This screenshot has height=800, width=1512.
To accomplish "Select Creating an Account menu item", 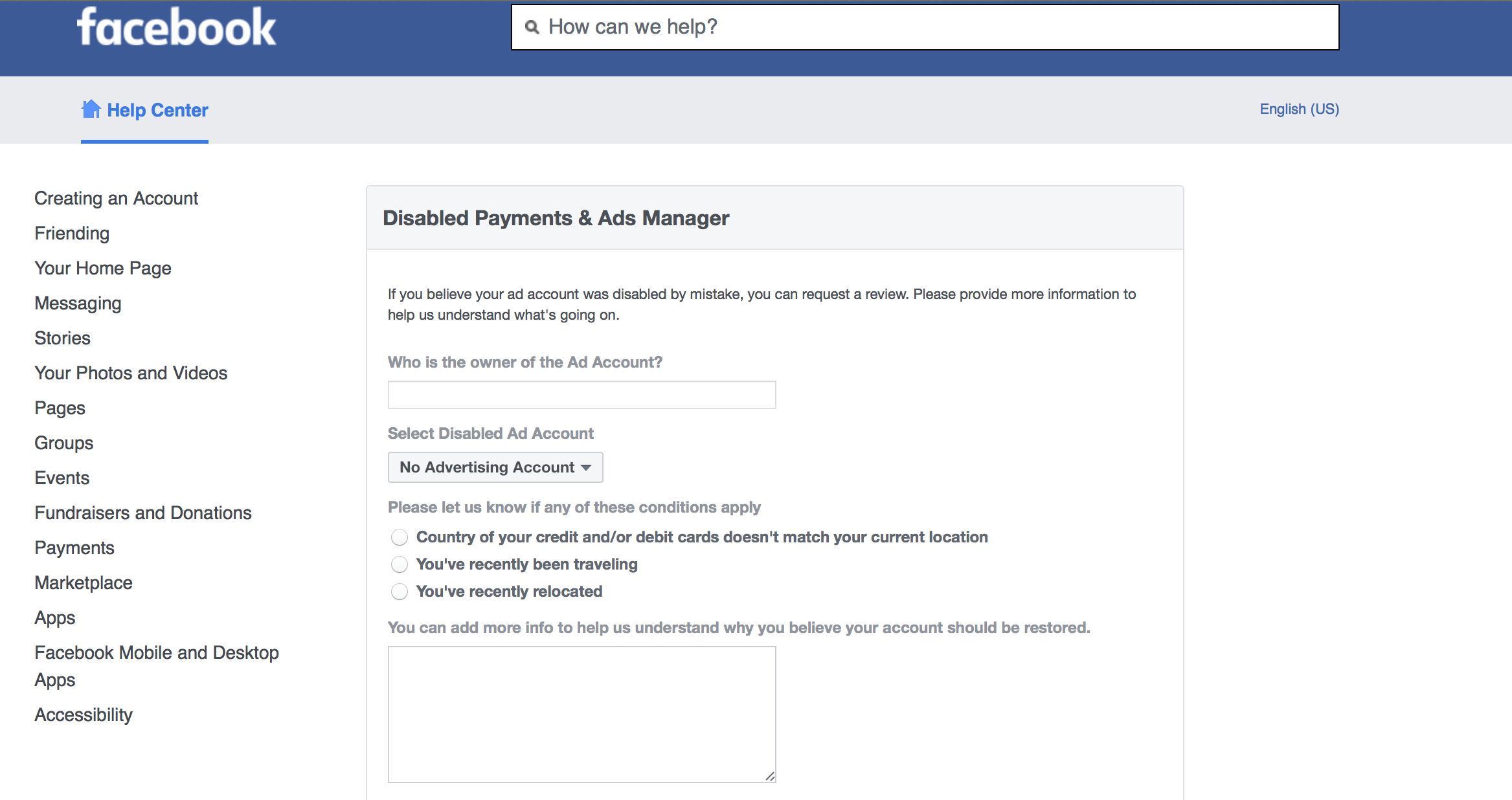I will point(117,198).
